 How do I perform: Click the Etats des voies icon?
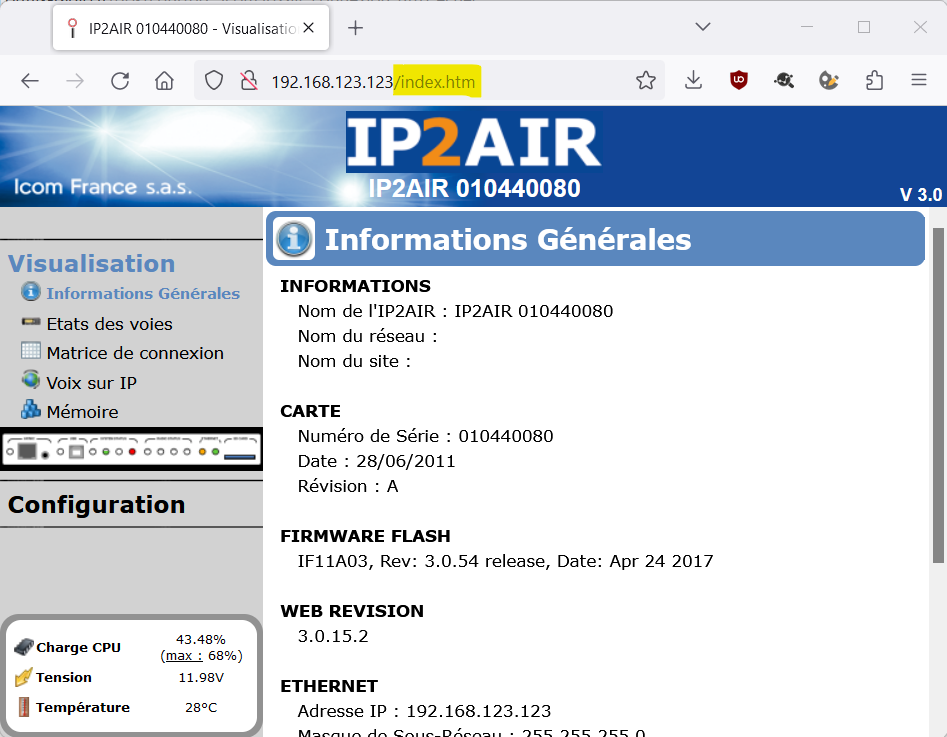[x=31, y=323]
